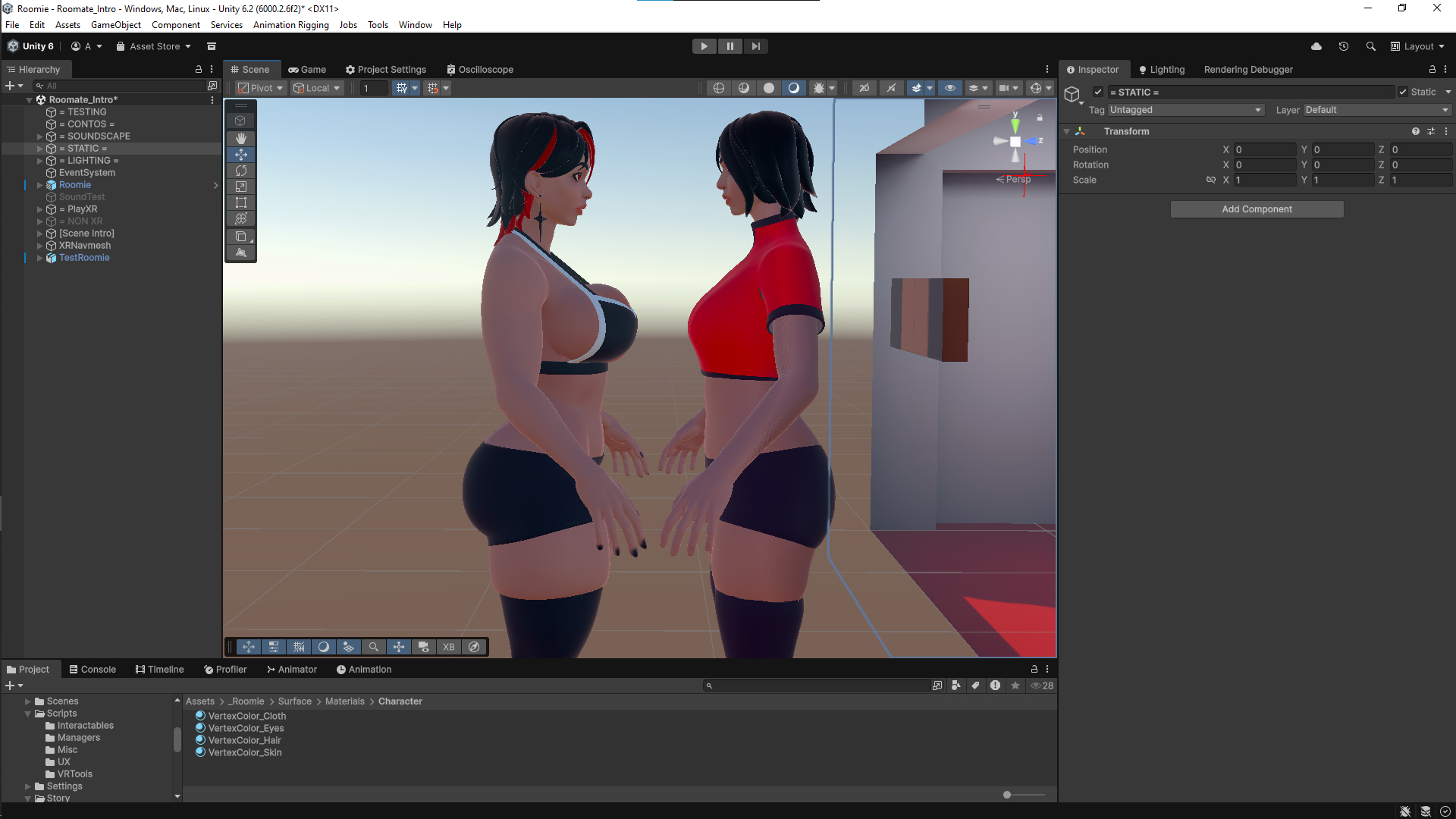The height and width of the screenshot is (819, 1456).
Task: Adjust the project icon size slider
Action: pyautogui.click(x=1007, y=795)
